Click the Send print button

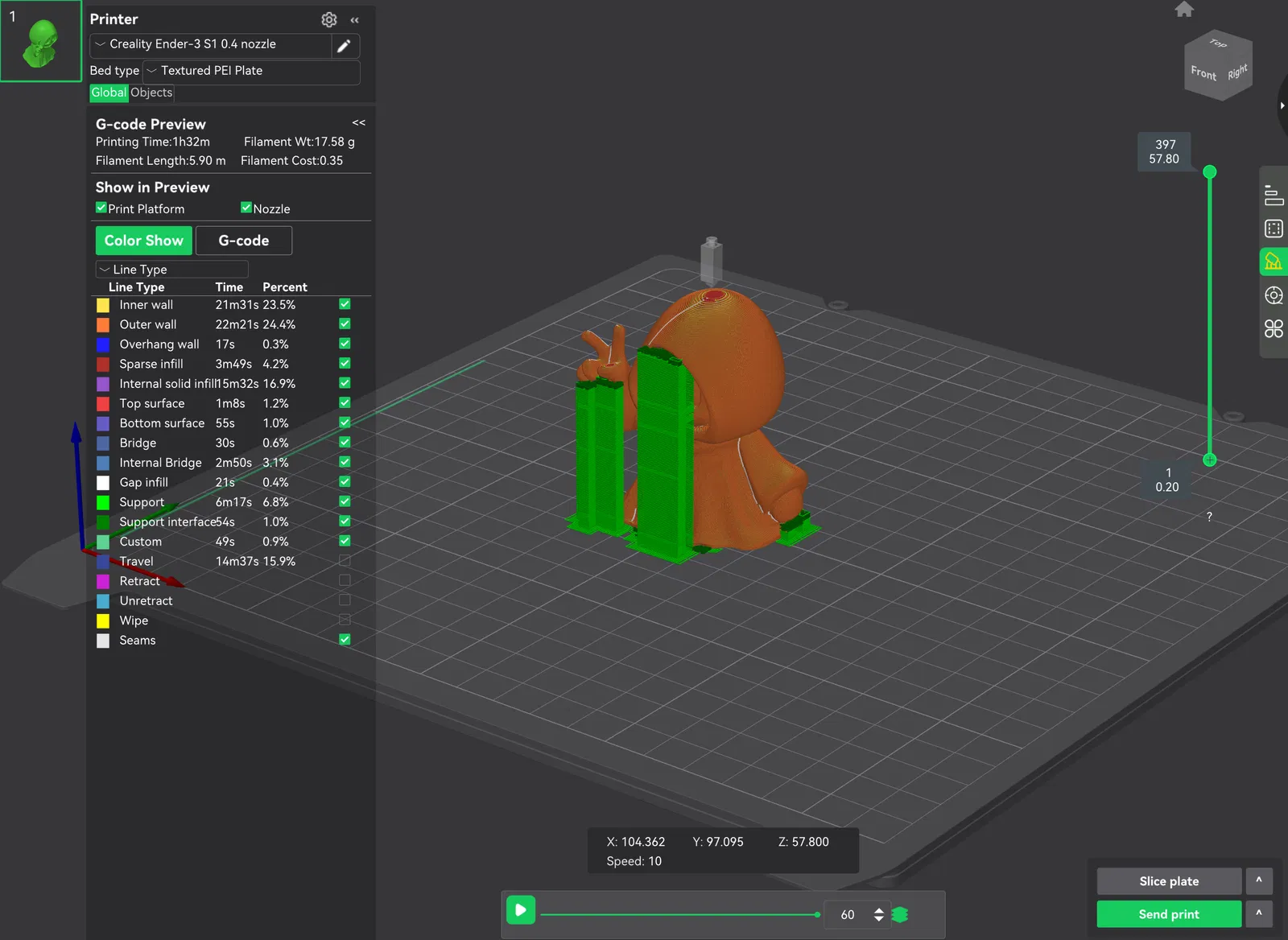point(1169,913)
